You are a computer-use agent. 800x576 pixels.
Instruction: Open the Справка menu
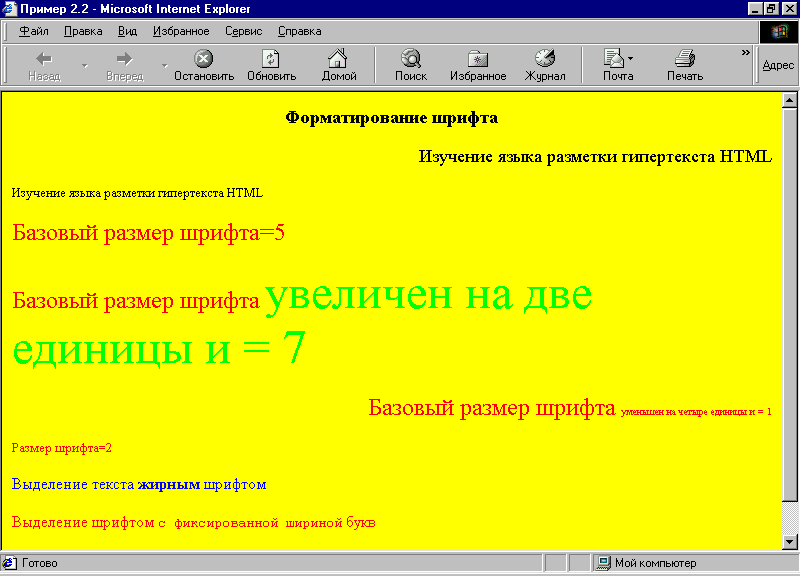(299, 32)
